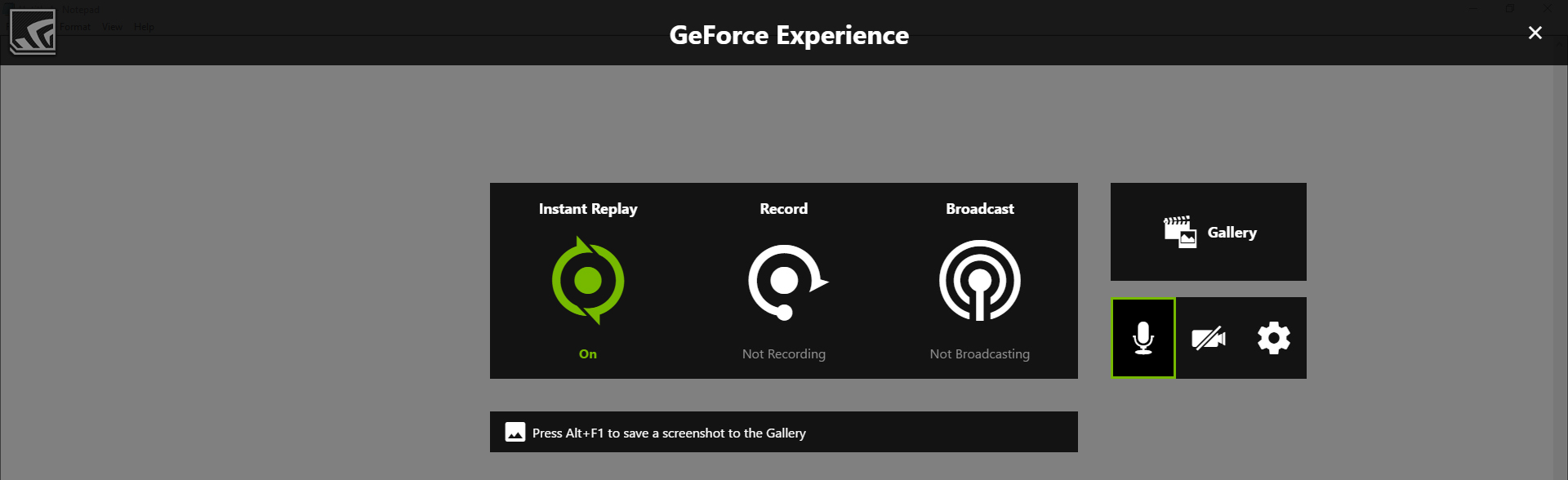Open settings with the gear icon
The image size is (1568, 480).
[1274, 338]
